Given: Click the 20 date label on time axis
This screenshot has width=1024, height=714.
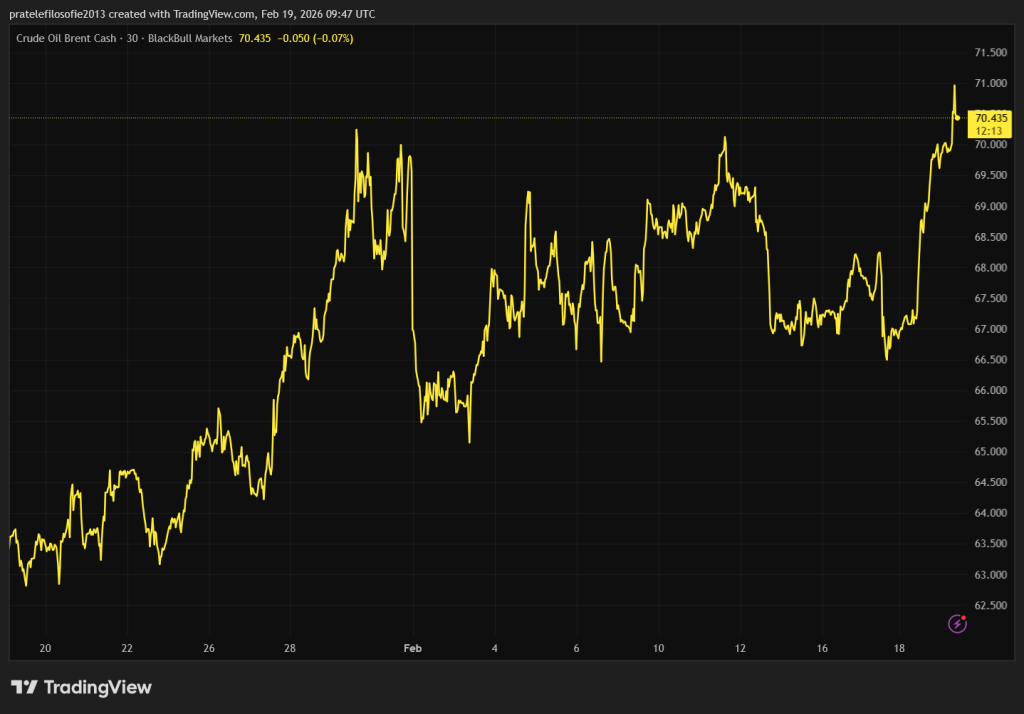Looking at the screenshot, I should (45, 648).
